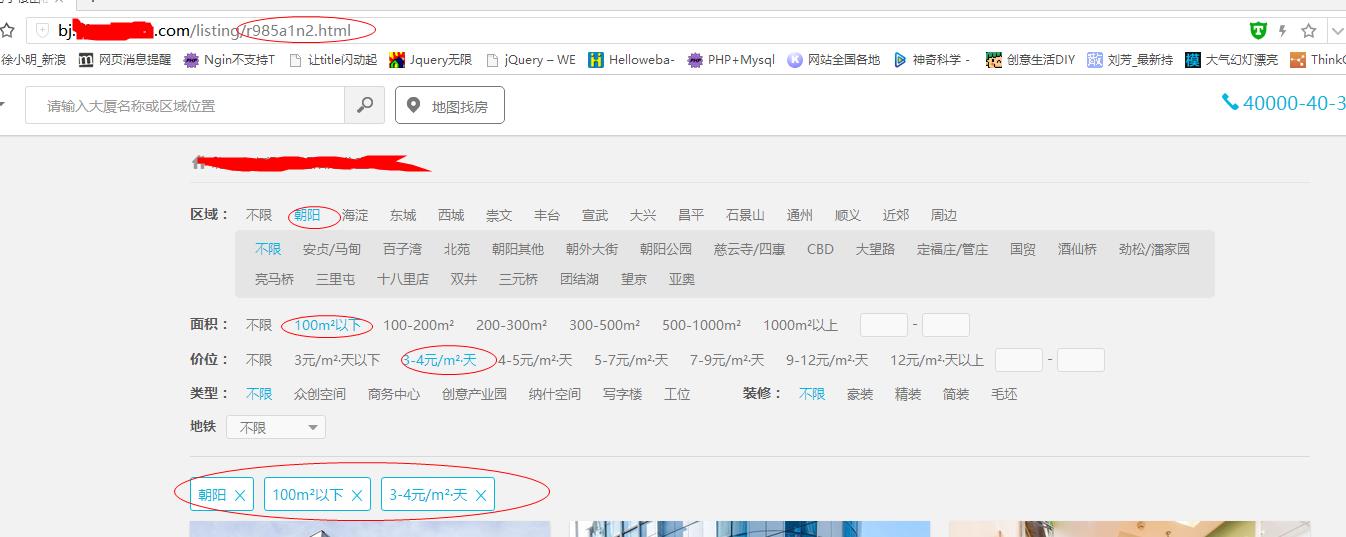Viewport: 1346px width, 537px height.
Task: Select the CBD sub-area
Action: [x=820, y=249]
